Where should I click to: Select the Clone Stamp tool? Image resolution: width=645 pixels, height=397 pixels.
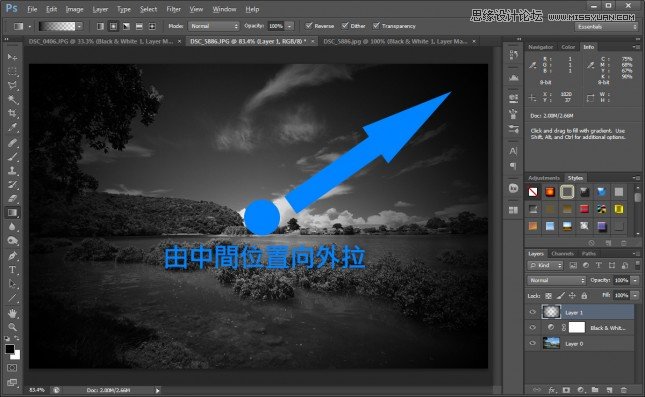click(x=12, y=170)
